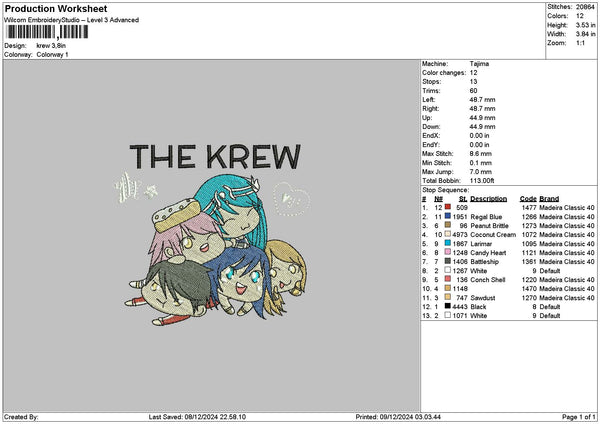Click the Production Worksheet title

(56, 8)
